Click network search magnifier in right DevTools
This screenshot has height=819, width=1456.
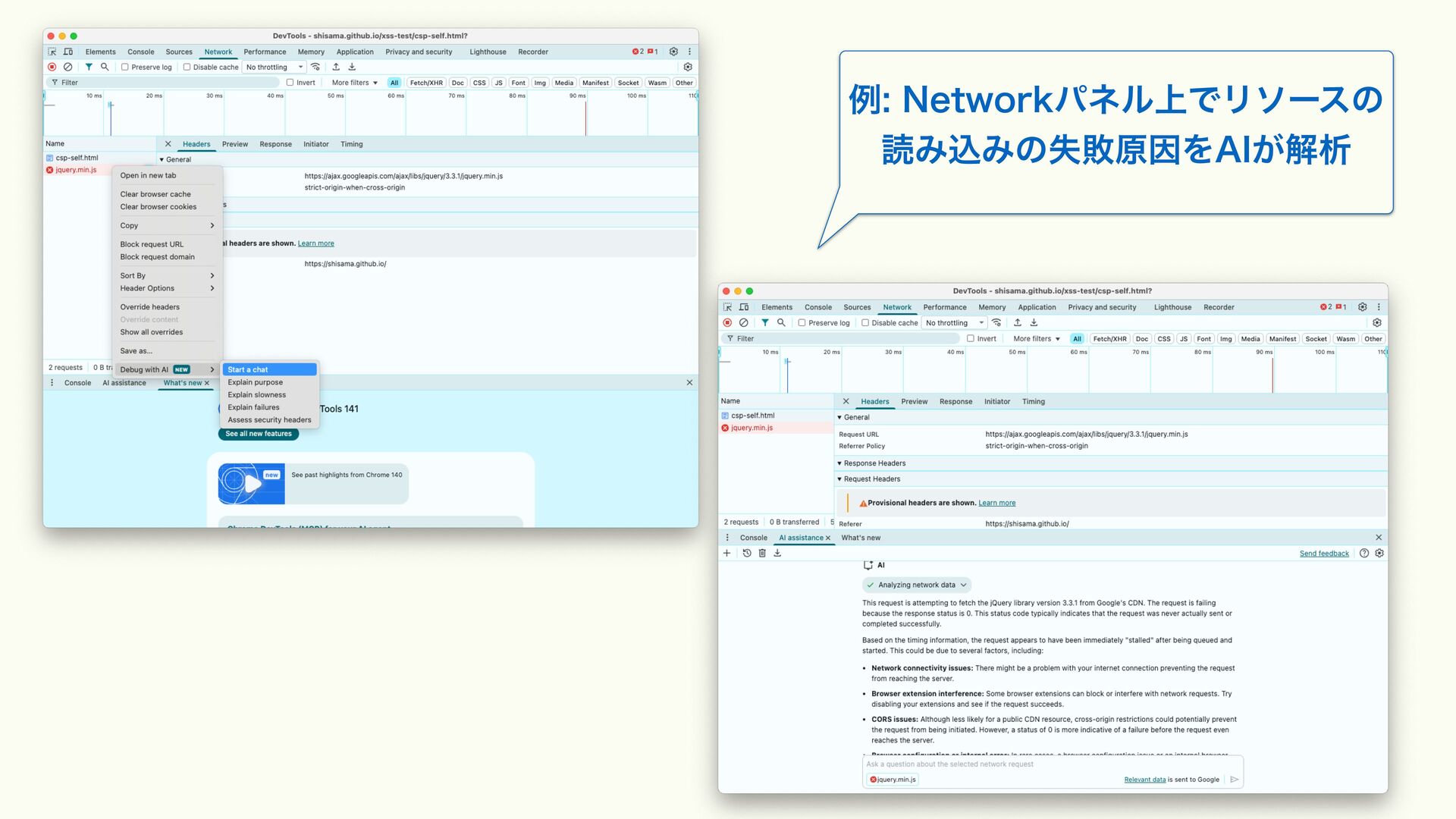[x=781, y=323]
